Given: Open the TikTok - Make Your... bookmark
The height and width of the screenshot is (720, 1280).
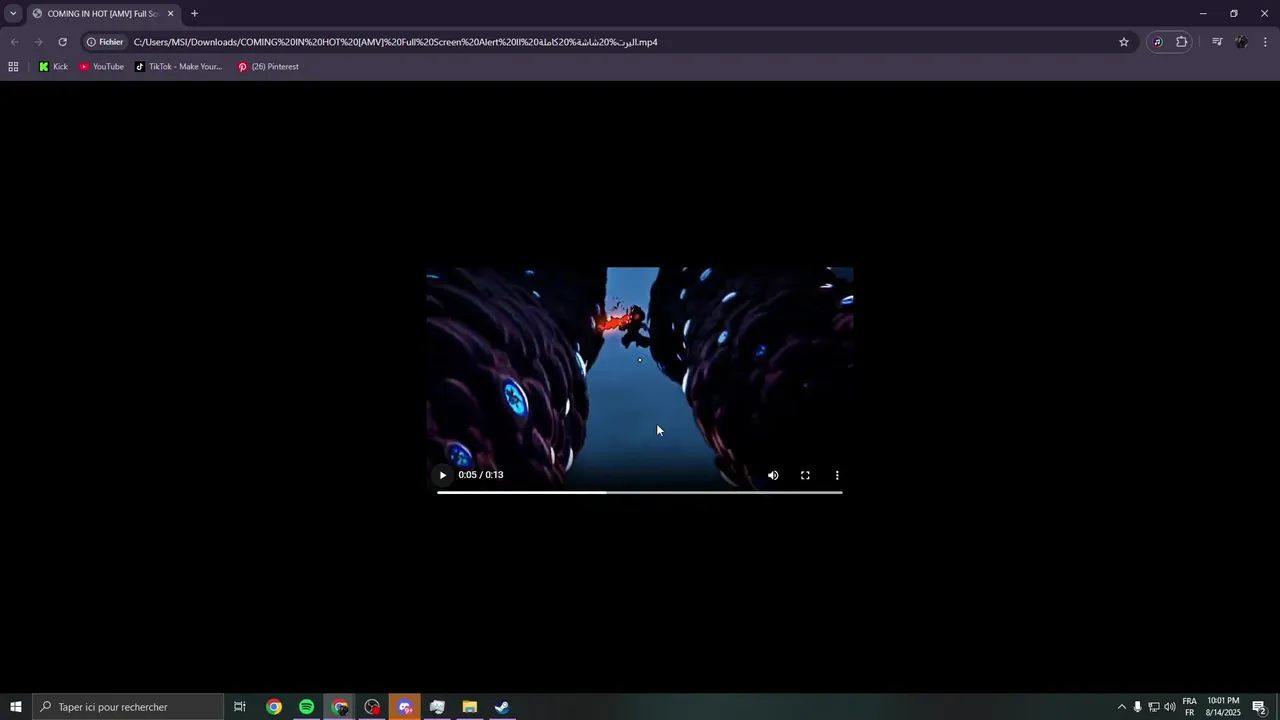Looking at the screenshot, I should (x=179, y=67).
